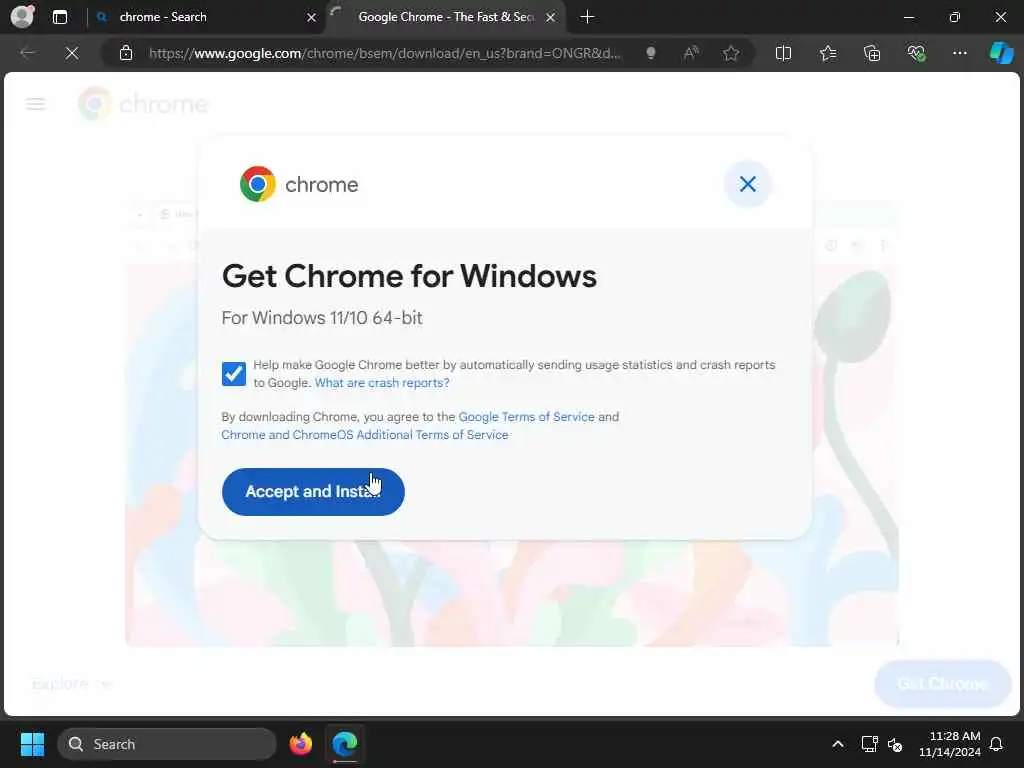
Task: Open Chrome and ChromeOS Additional Terms link
Action: coord(364,435)
